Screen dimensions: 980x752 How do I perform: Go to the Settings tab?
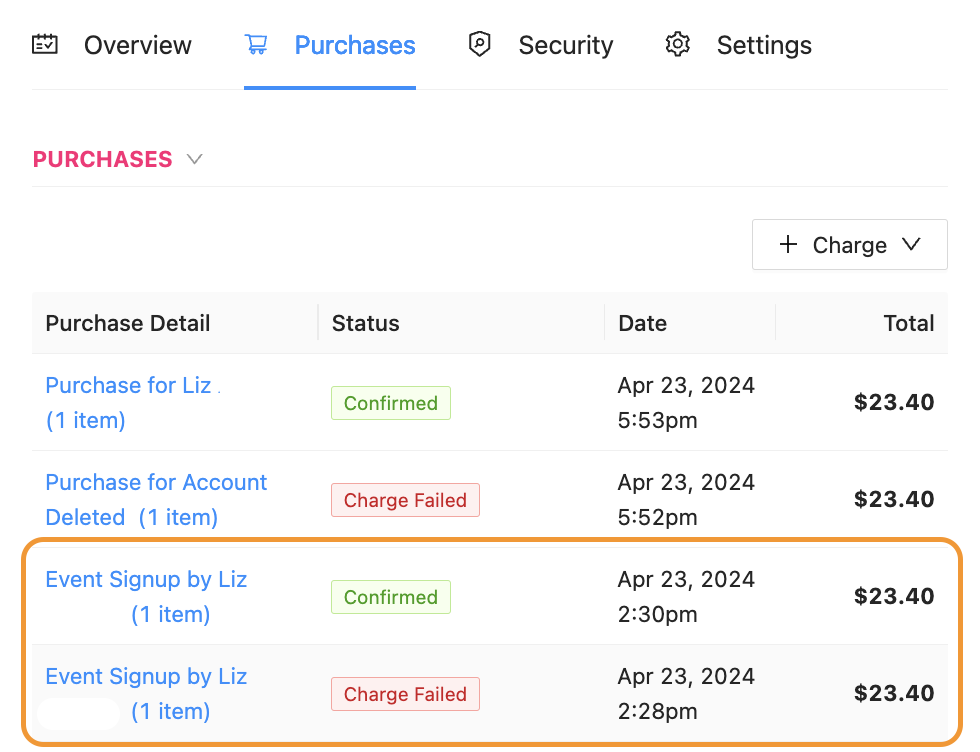[x=764, y=45]
